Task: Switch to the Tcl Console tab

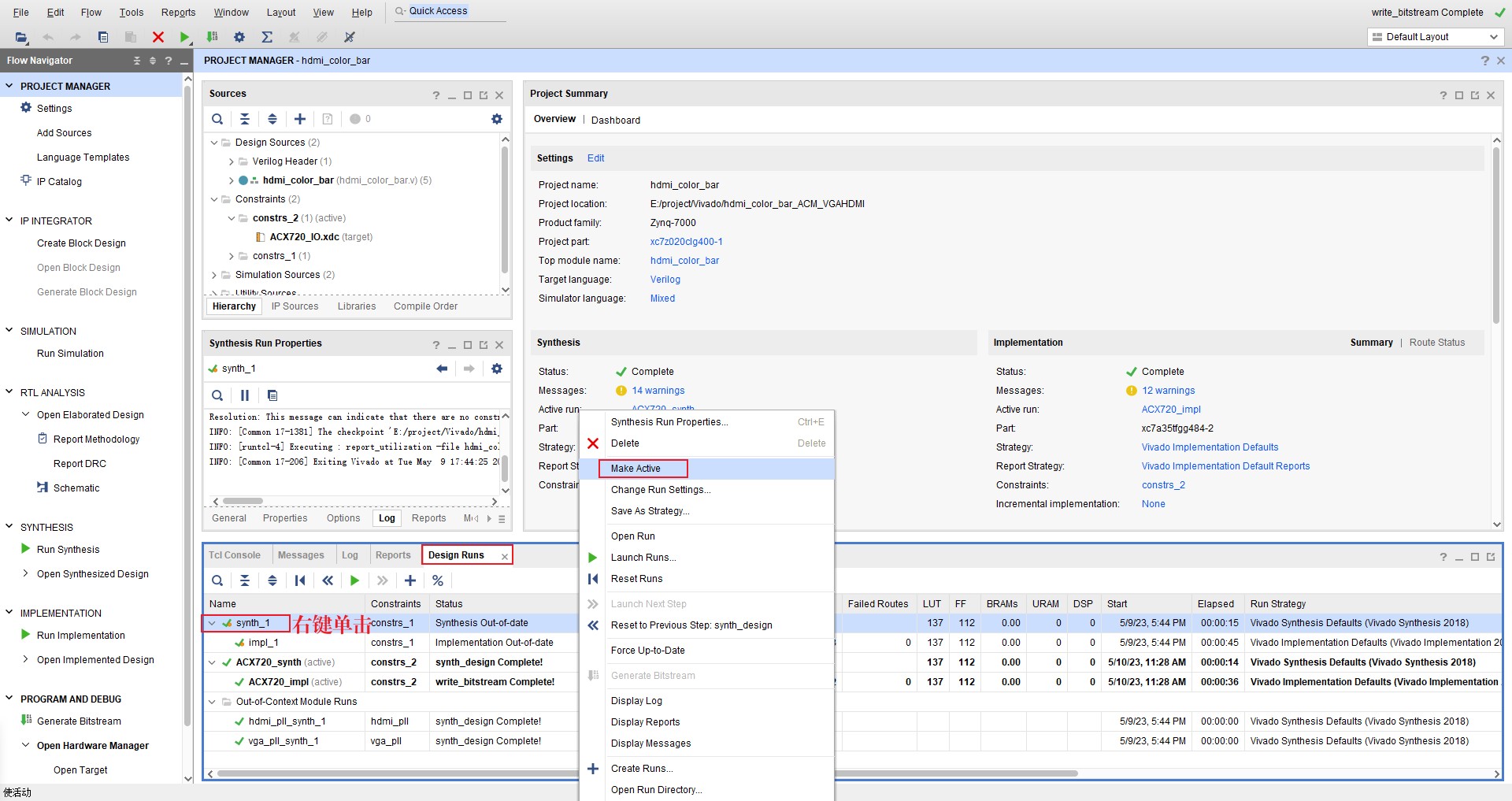Action: [x=234, y=555]
